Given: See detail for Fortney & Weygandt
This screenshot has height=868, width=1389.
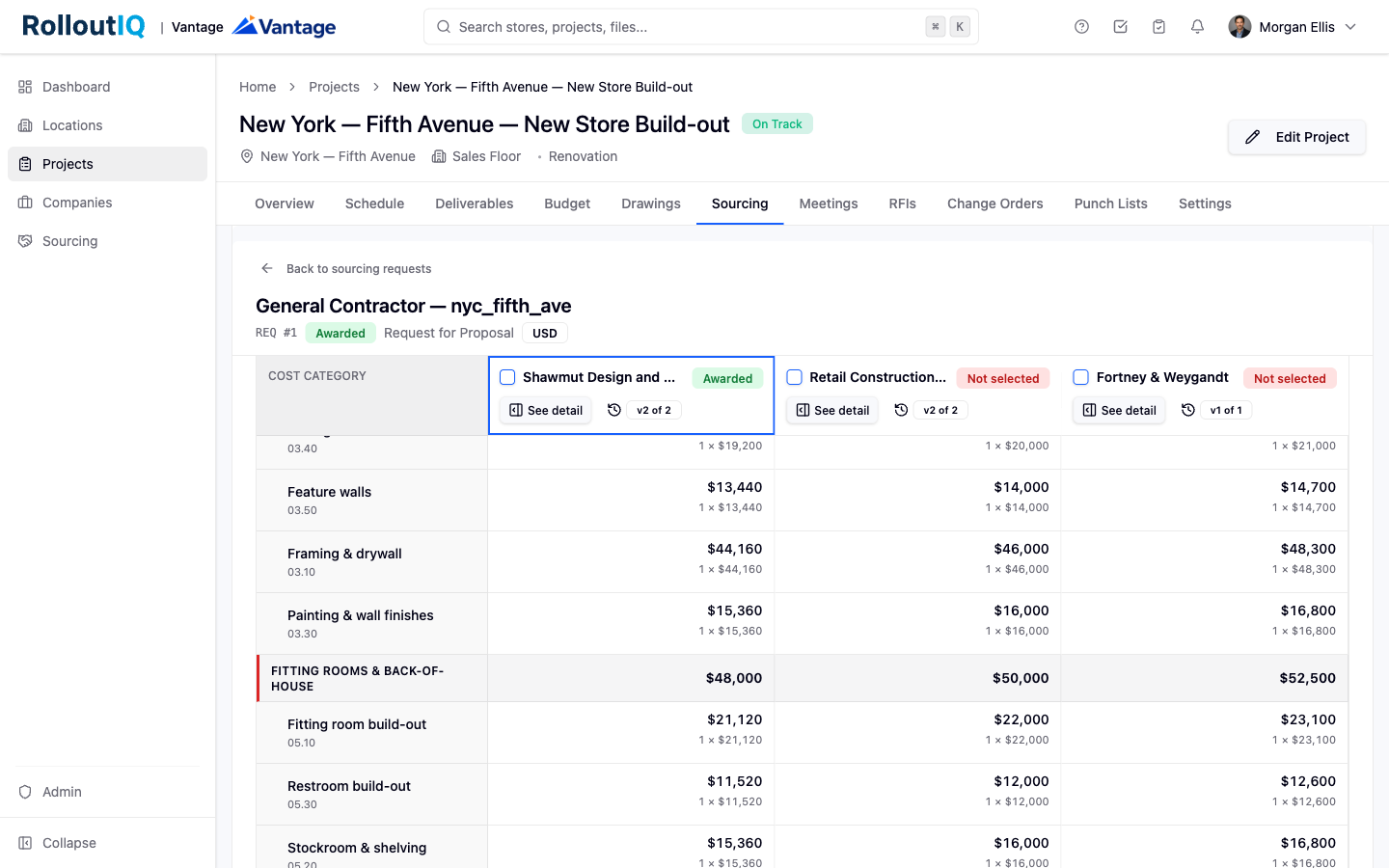Looking at the screenshot, I should [1119, 410].
